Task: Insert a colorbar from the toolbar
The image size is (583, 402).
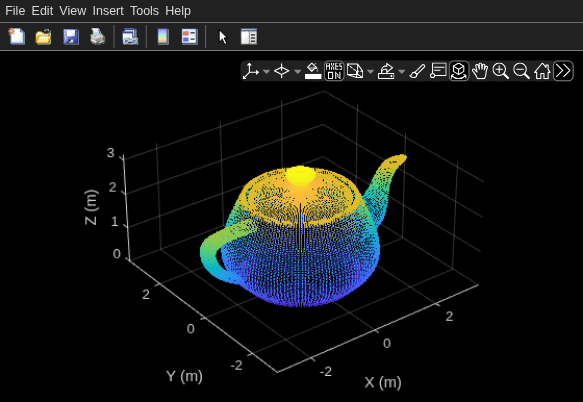Action: click(x=163, y=37)
